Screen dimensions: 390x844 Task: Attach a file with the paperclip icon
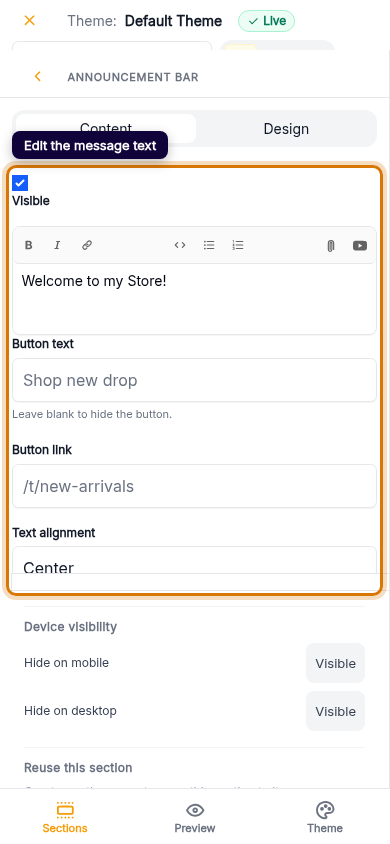click(x=331, y=246)
